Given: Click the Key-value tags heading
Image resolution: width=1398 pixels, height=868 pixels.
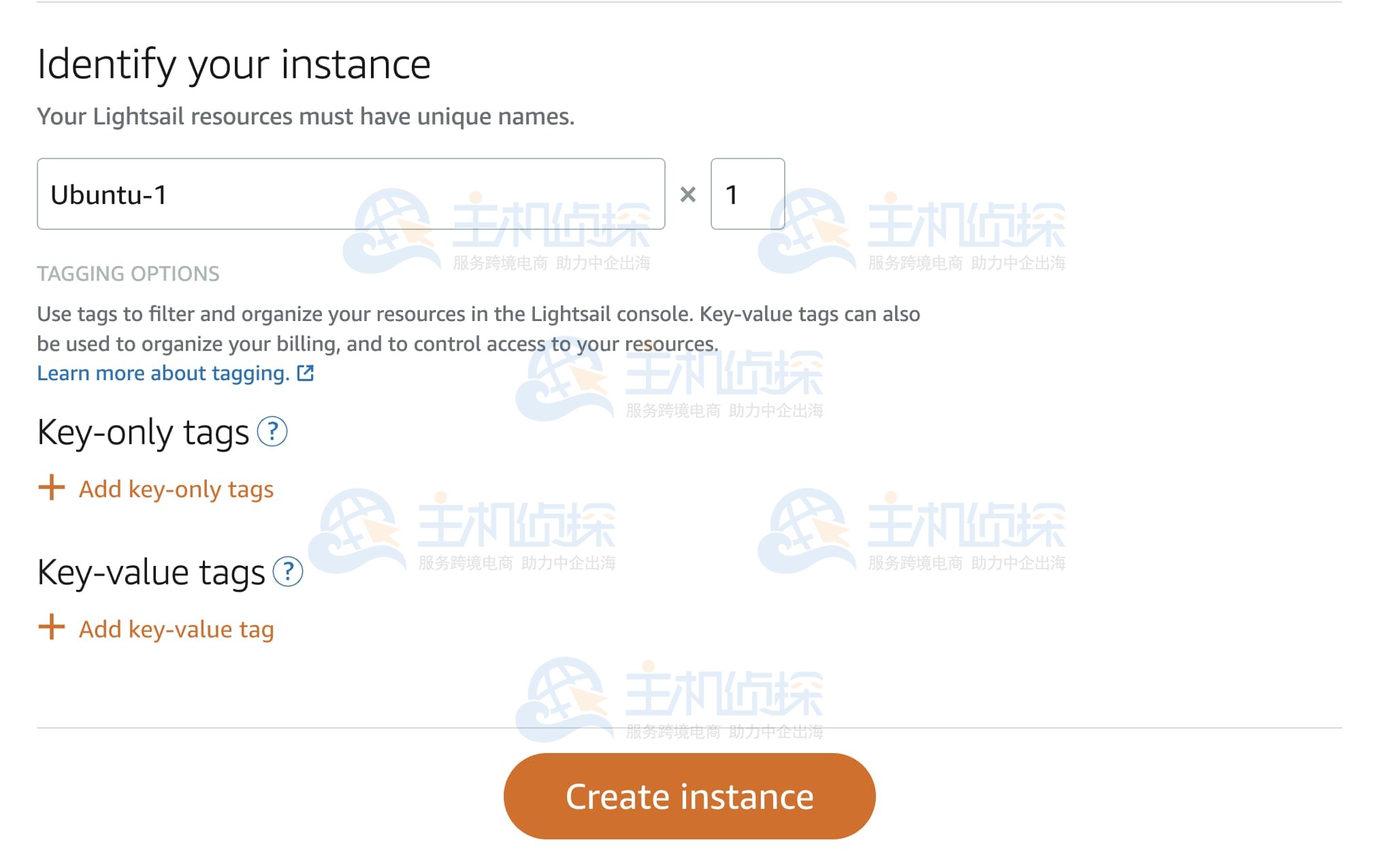Looking at the screenshot, I should 151,573.
